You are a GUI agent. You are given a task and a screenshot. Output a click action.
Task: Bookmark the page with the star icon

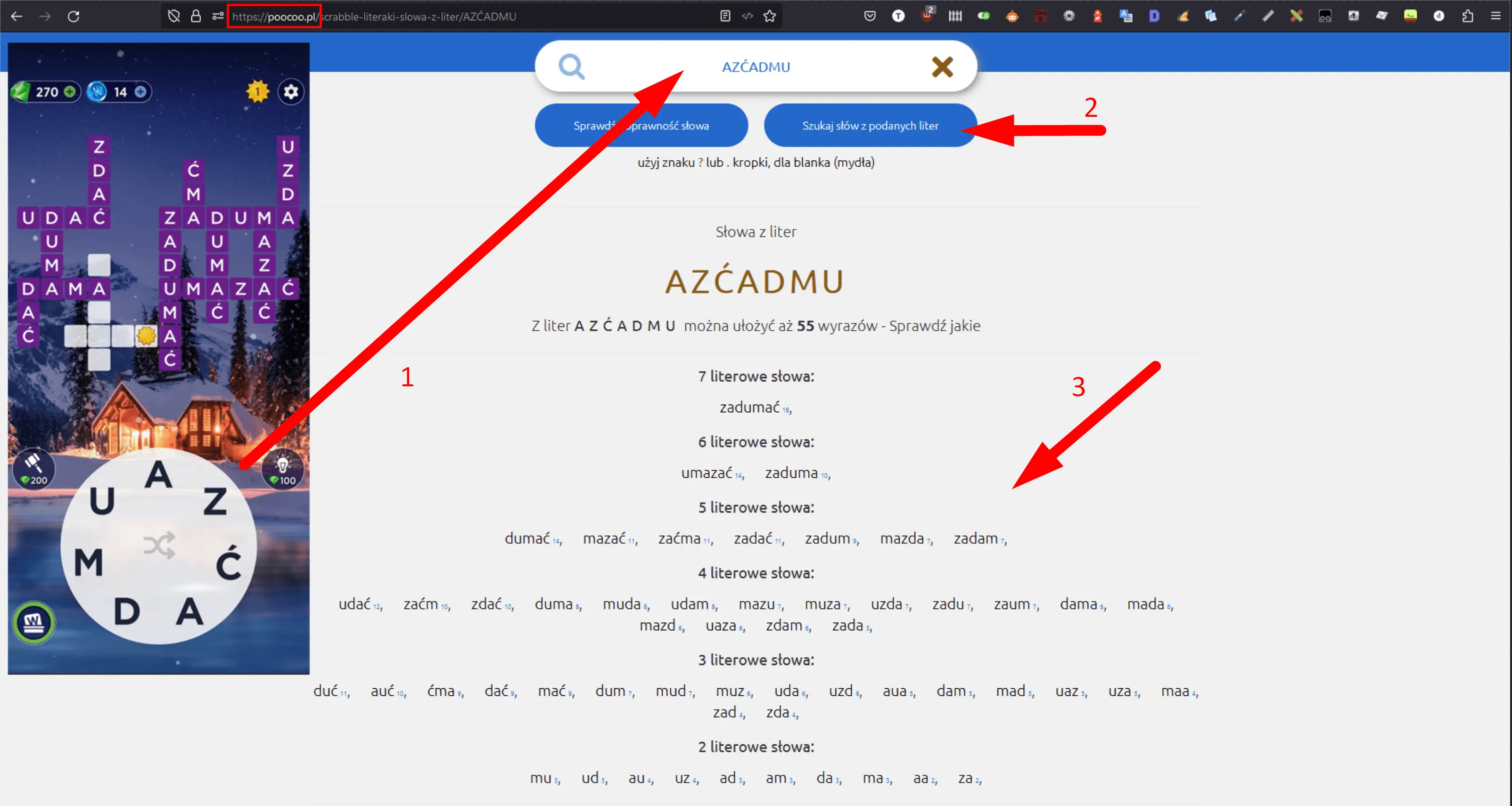point(770,16)
